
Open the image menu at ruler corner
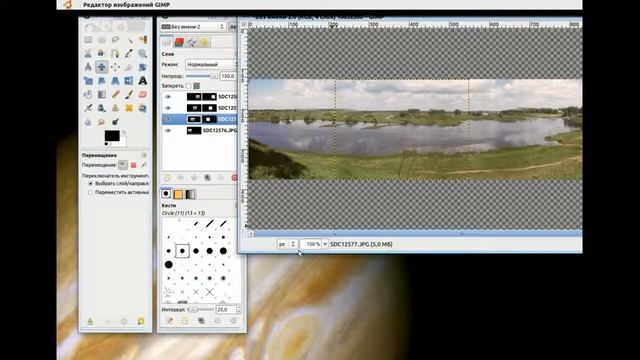[x=244, y=24]
